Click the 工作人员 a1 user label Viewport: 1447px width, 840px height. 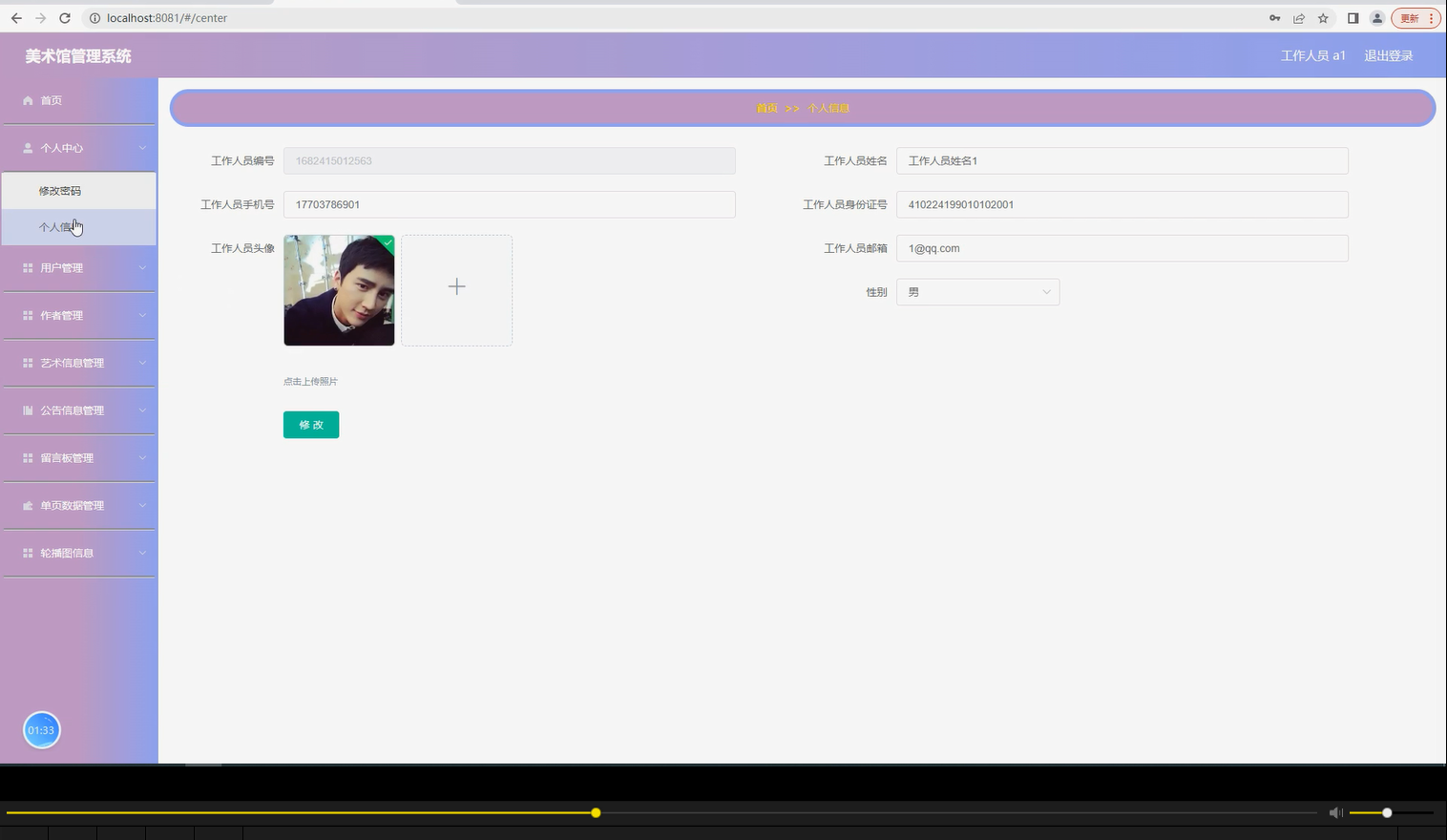pos(1312,56)
